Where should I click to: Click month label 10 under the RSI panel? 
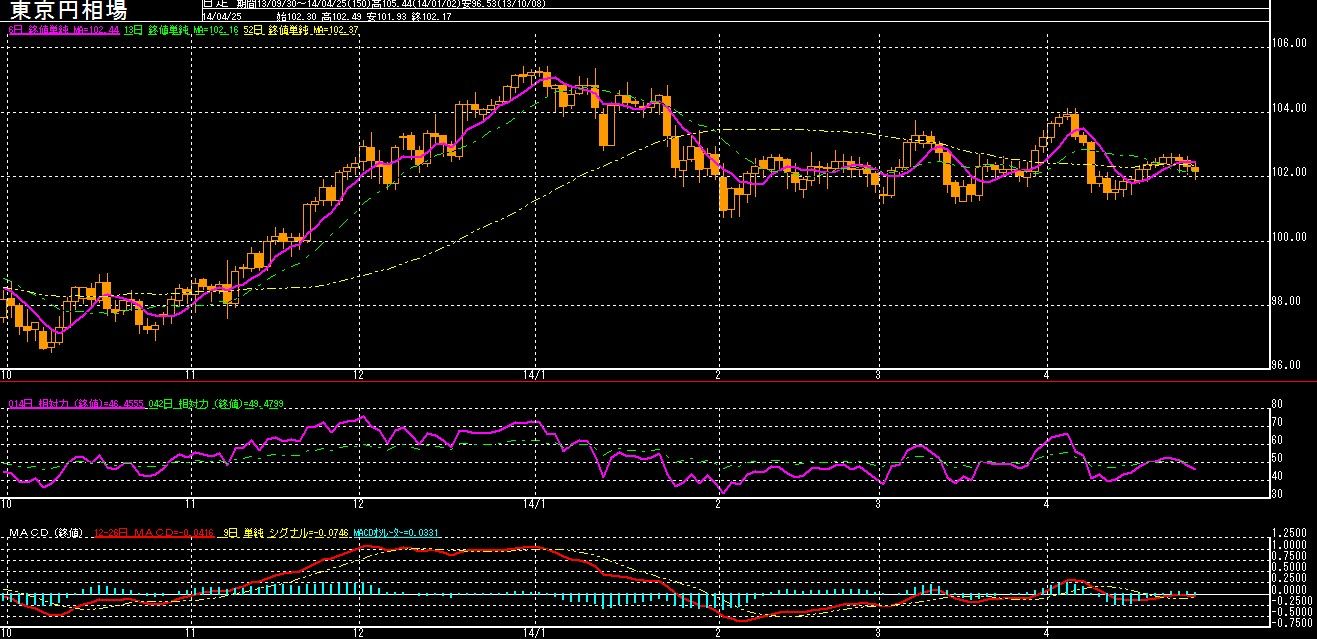[x=6, y=503]
